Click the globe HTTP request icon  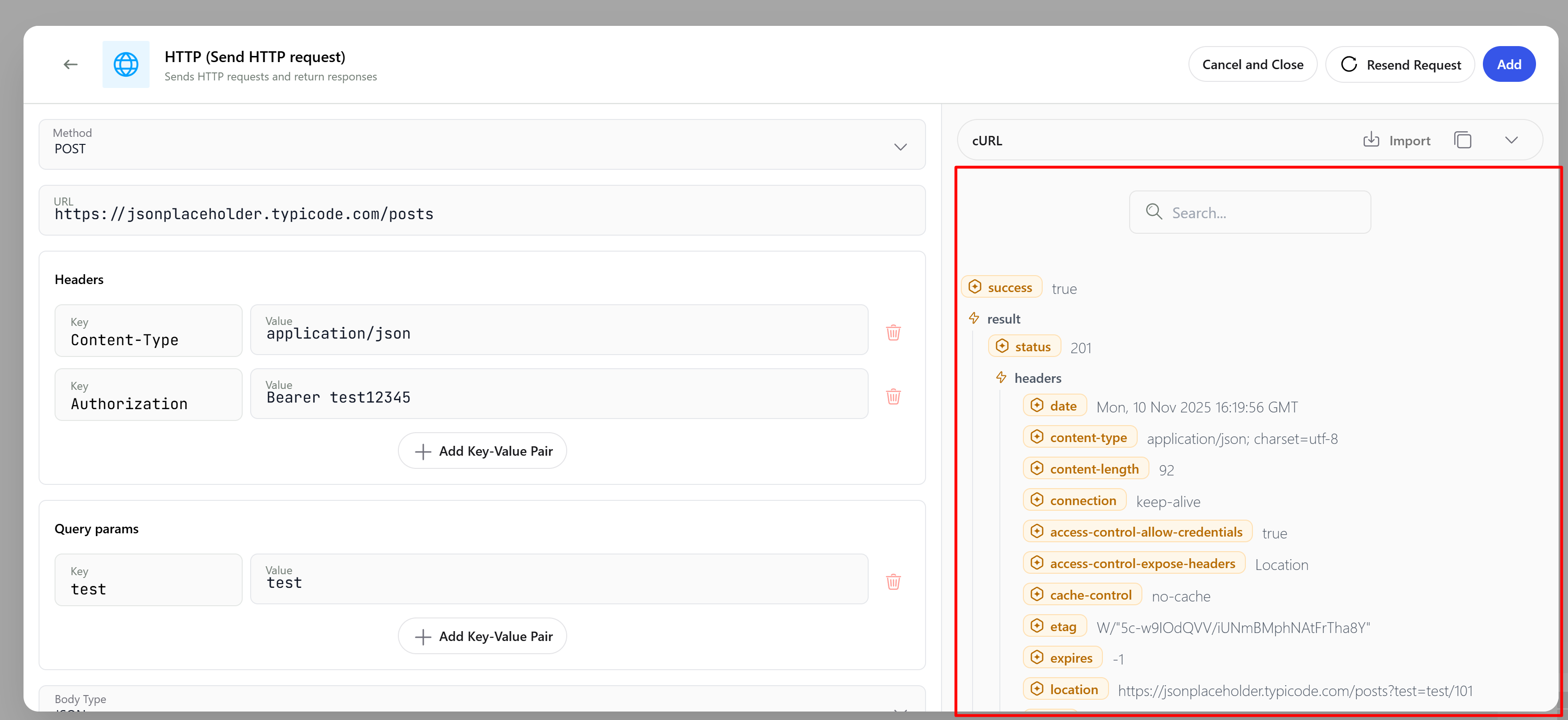pos(126,64)
